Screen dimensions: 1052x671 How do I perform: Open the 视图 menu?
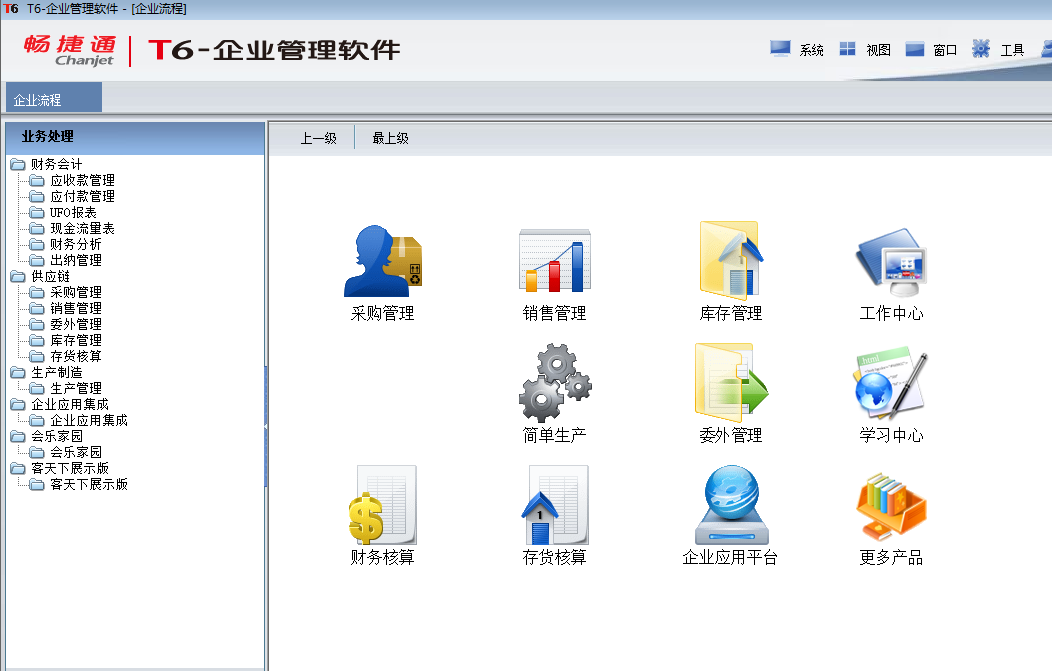(x=865, y=50)
